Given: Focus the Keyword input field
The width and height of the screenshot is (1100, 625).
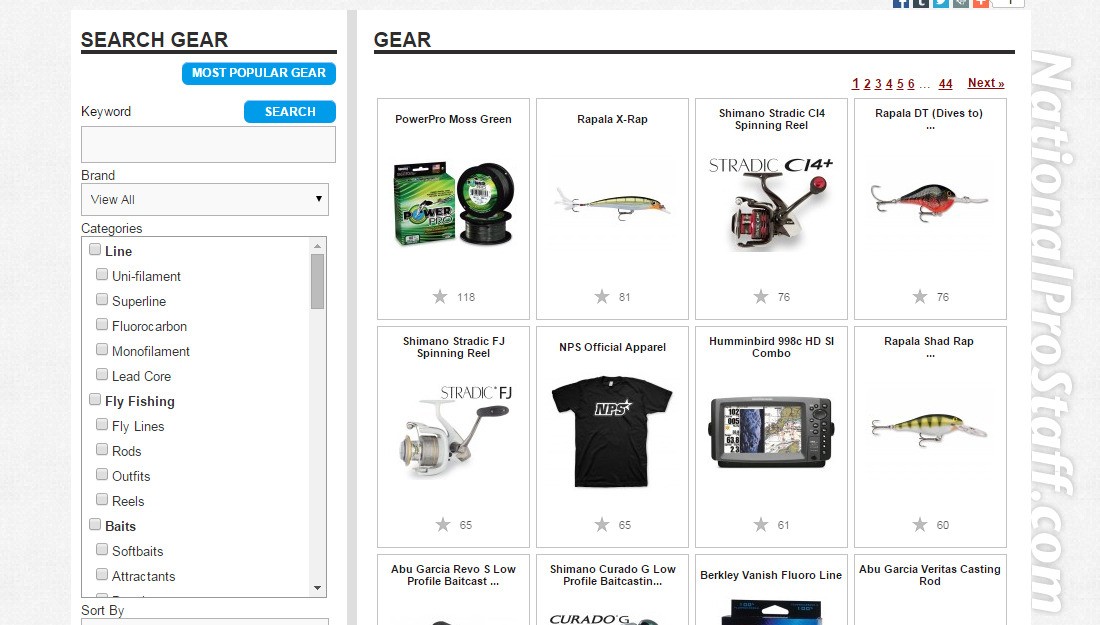Looking at the screenshot, I should pyautogui.click(x=208, y=145).
